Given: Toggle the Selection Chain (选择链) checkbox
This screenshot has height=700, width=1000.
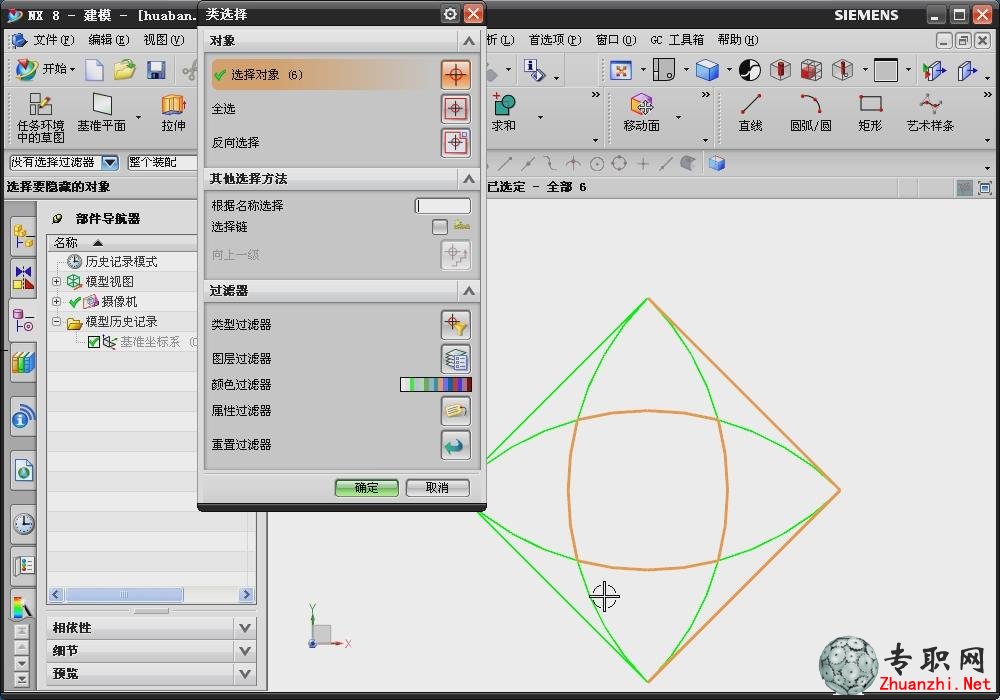Looking at the screenshot, I should coord(439,226).
